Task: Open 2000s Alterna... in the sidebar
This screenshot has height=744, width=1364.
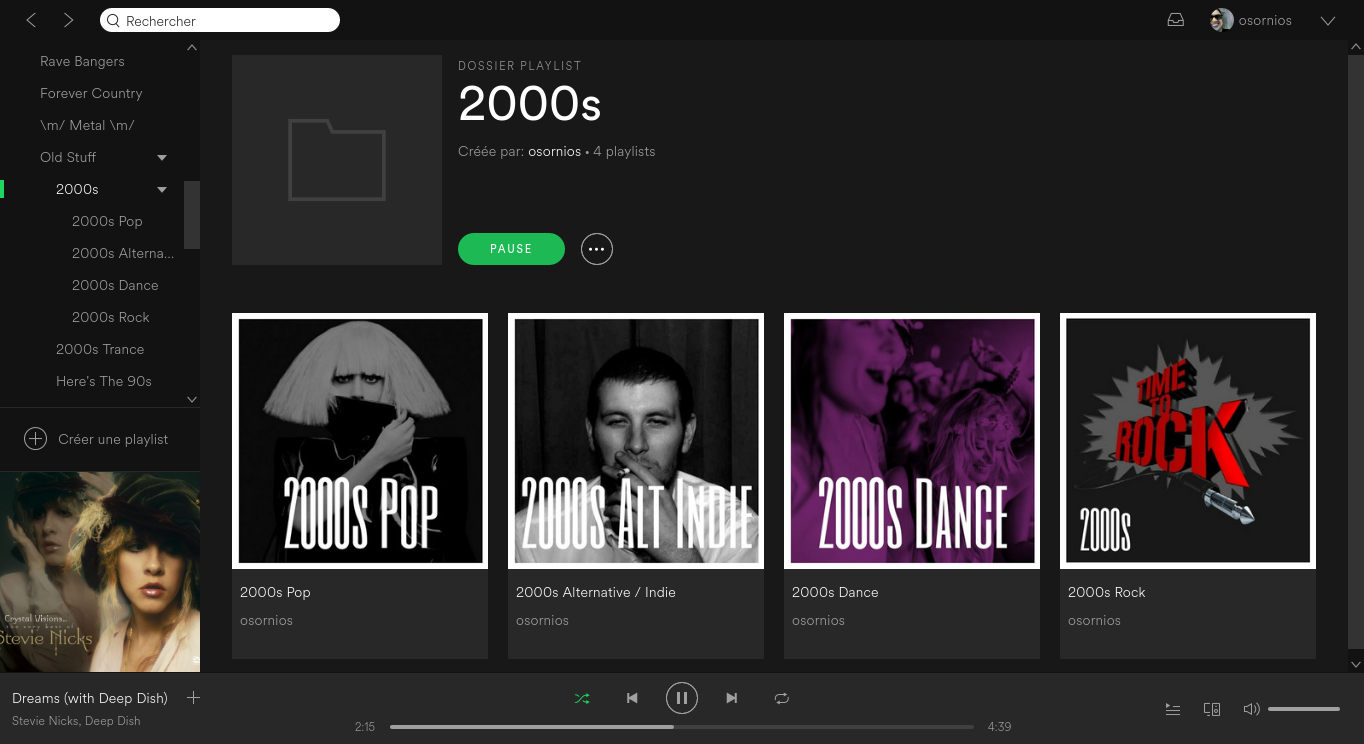Action: click(123, 253)
